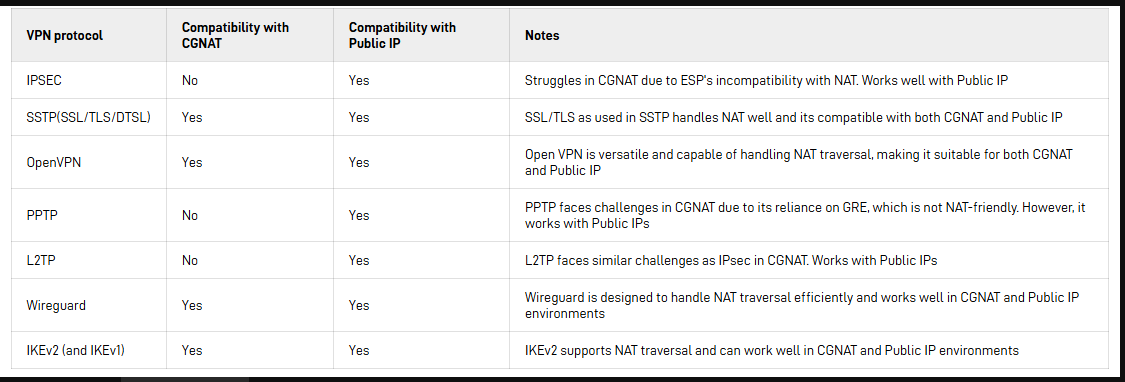This screenshot has height=382, width=1125.
Task: Click the L2TP notes text
Action: pos(731,261)
